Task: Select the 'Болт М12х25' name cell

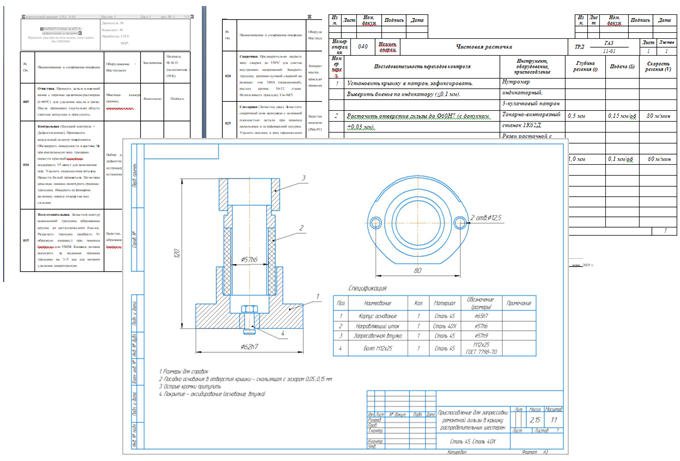Action: coord(378,348)
